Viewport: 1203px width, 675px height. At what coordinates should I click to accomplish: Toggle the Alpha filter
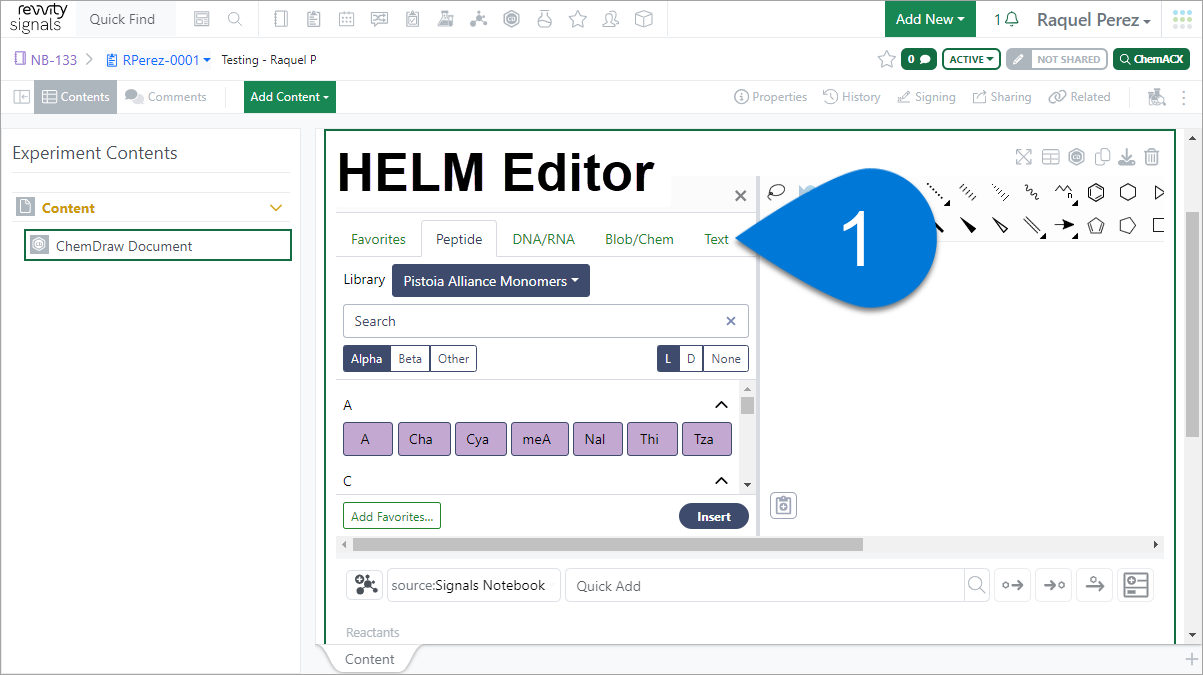[366, 359]
